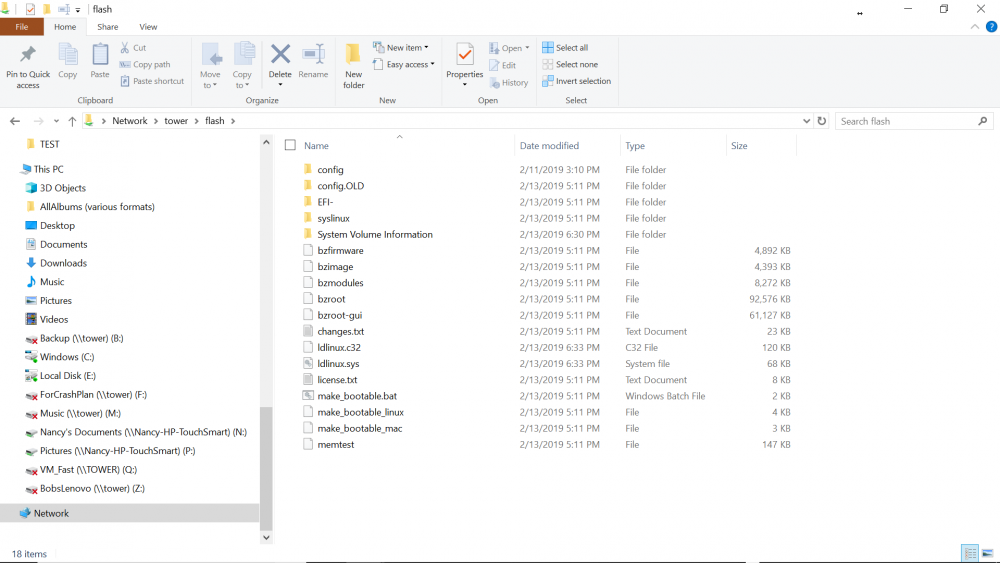The height and width of the screenshot is (563, 1000).
Task: Select This PC in navigation pane
Action: click(x=48, y=169)
